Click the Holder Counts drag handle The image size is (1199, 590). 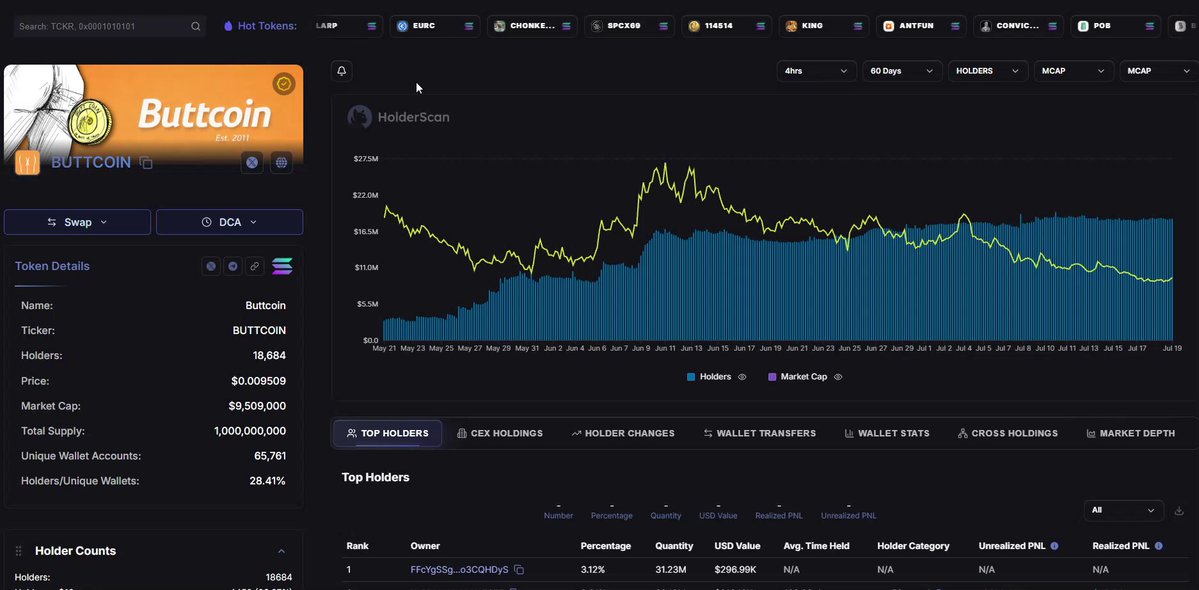tap(18, 551)
